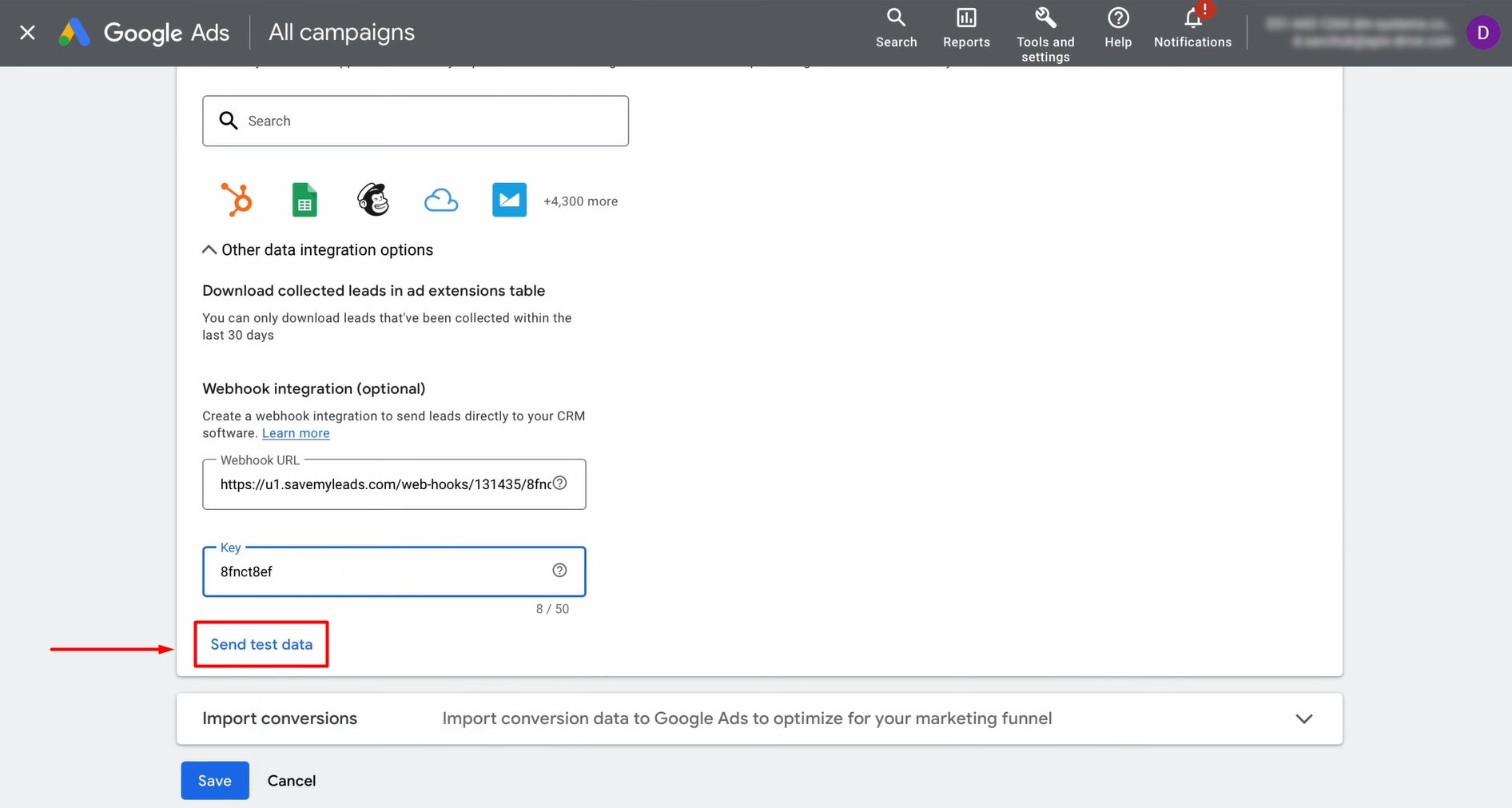The width and height of the screenshot is (1512, 808).
Task: Click the integrations Search field
Action: [x=416, y=121]
